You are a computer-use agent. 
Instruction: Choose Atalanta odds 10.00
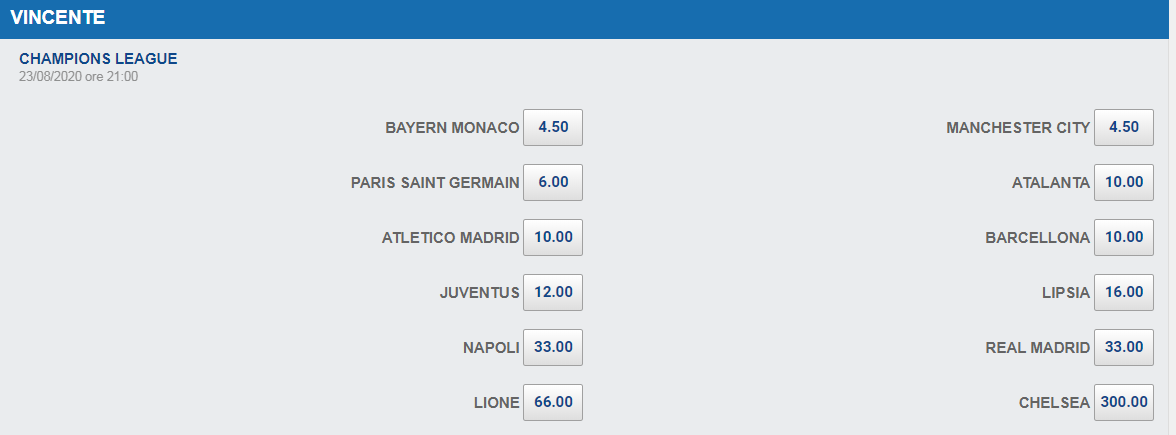pos(1124,182)
